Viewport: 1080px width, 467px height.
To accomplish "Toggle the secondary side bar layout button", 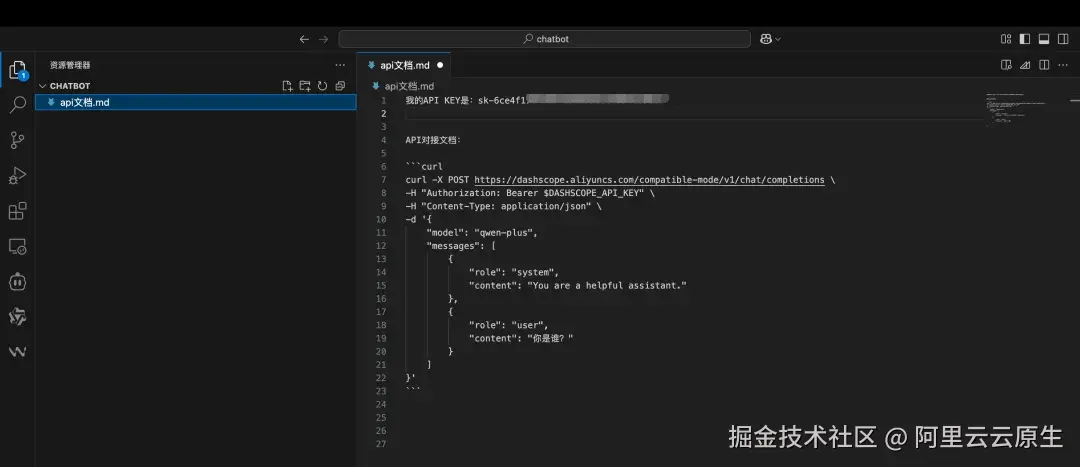I will coord(1063,39).
